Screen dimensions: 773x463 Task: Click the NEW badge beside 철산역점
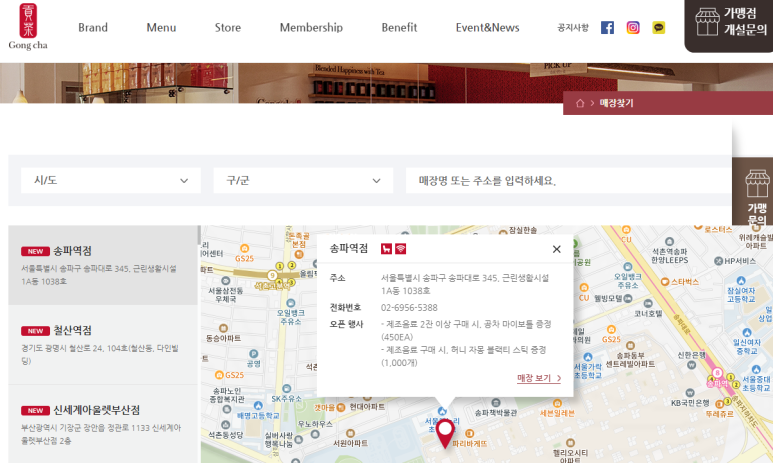pos(35,331)
